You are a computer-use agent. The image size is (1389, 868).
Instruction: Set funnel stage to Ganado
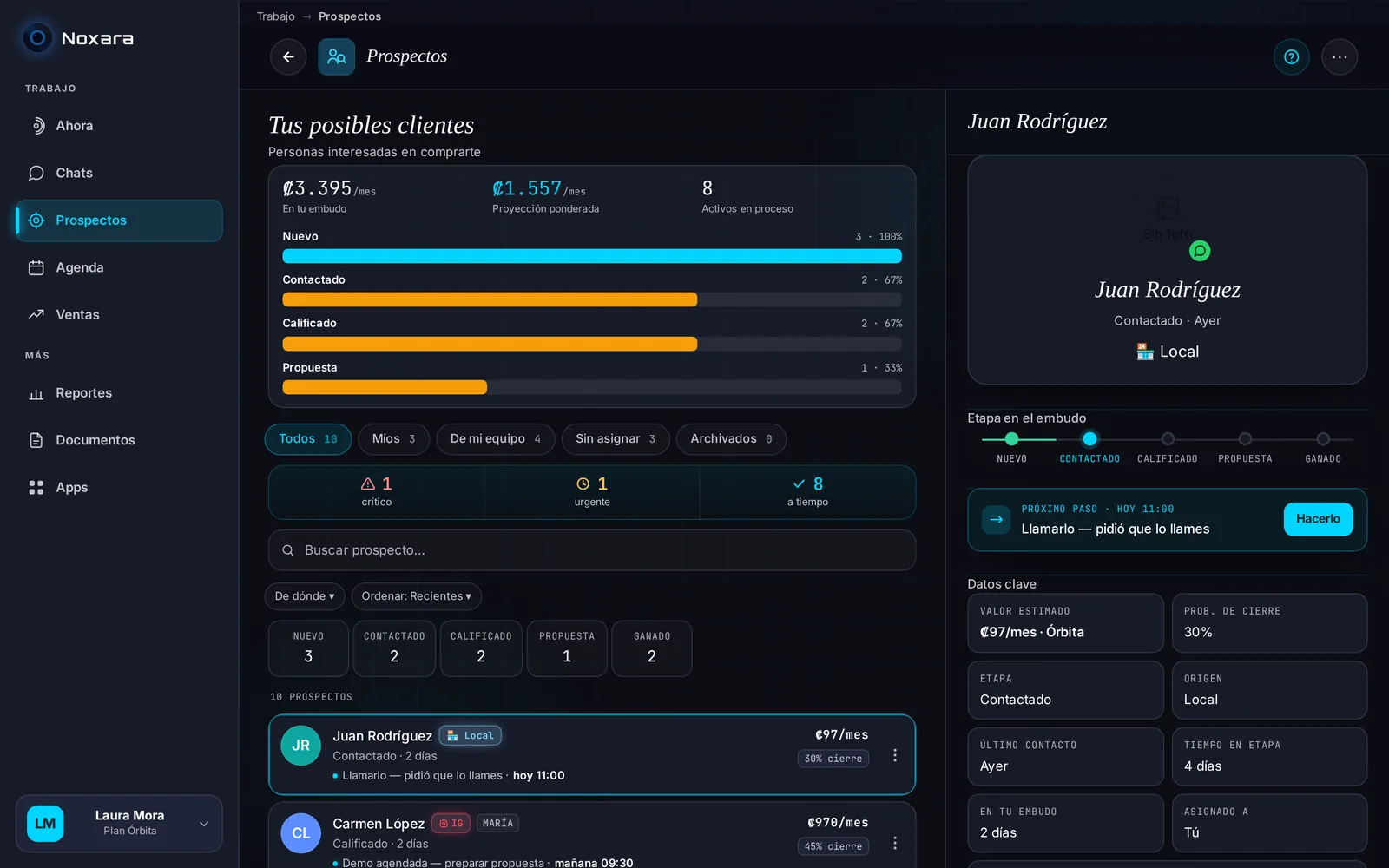tap(1323, 446)
